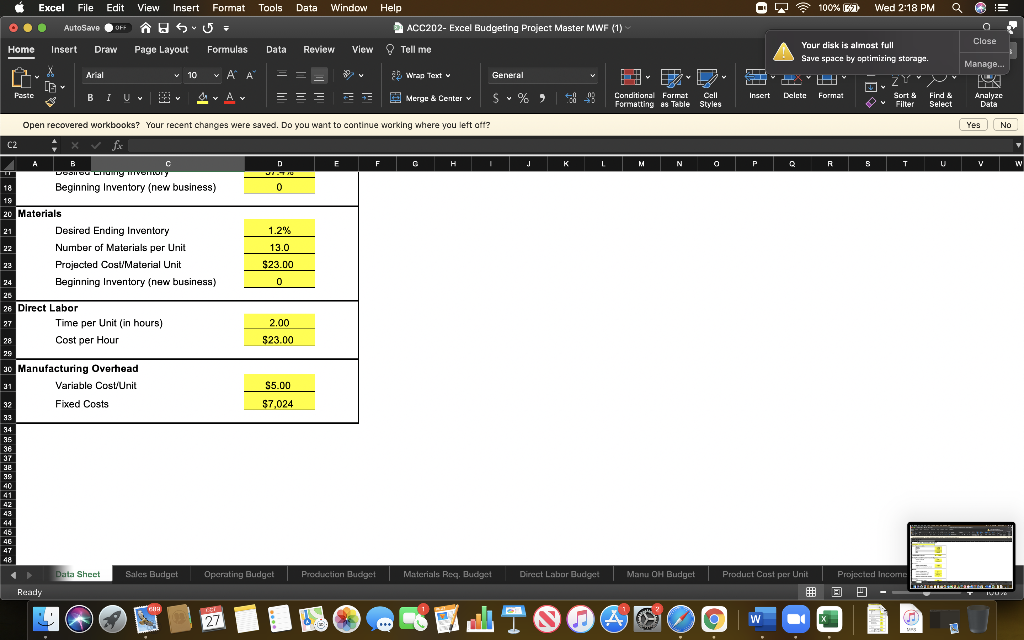Switch to the Formulas ribbon tab
Screen dimensions: 1024x640
pos(227,48)
